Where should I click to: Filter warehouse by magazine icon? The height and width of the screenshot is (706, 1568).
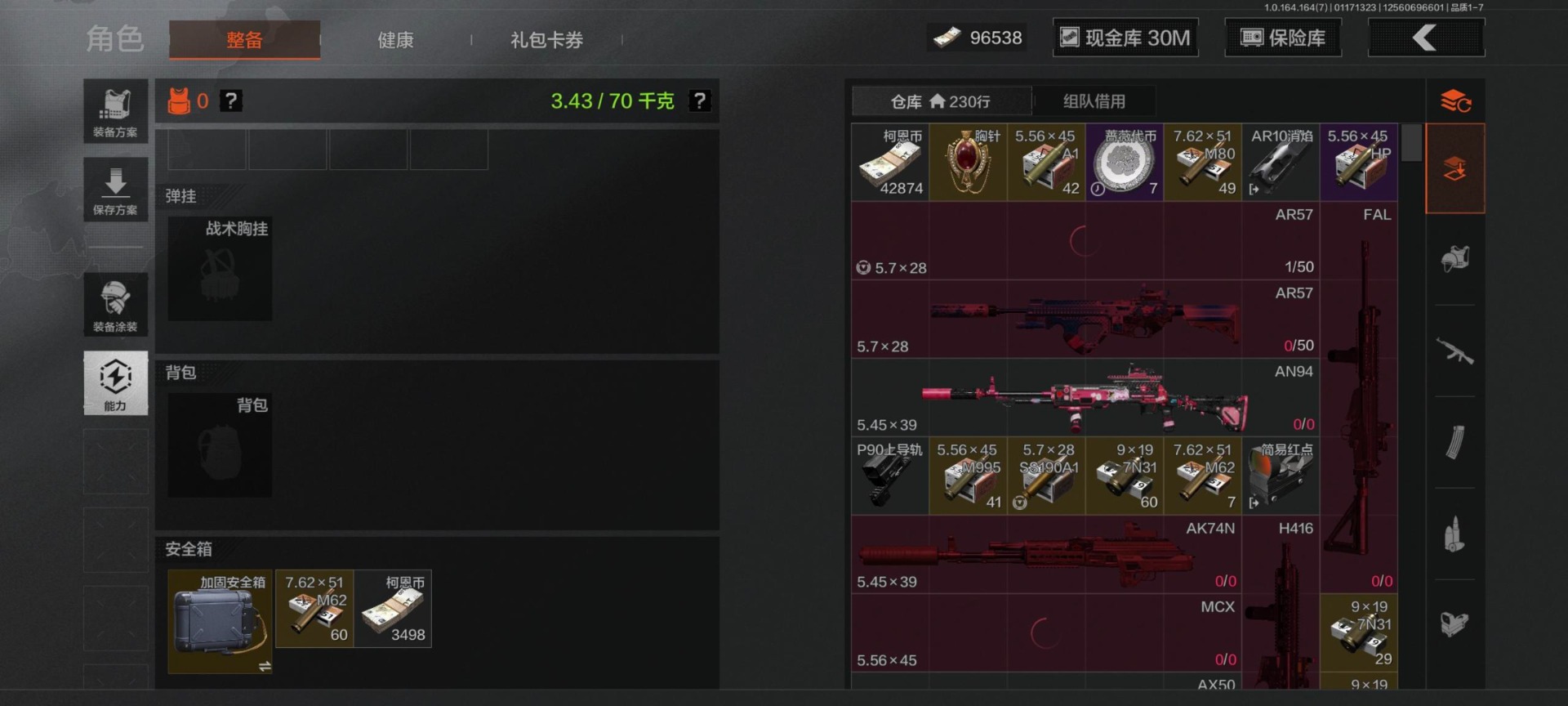tap(1454, 442)
